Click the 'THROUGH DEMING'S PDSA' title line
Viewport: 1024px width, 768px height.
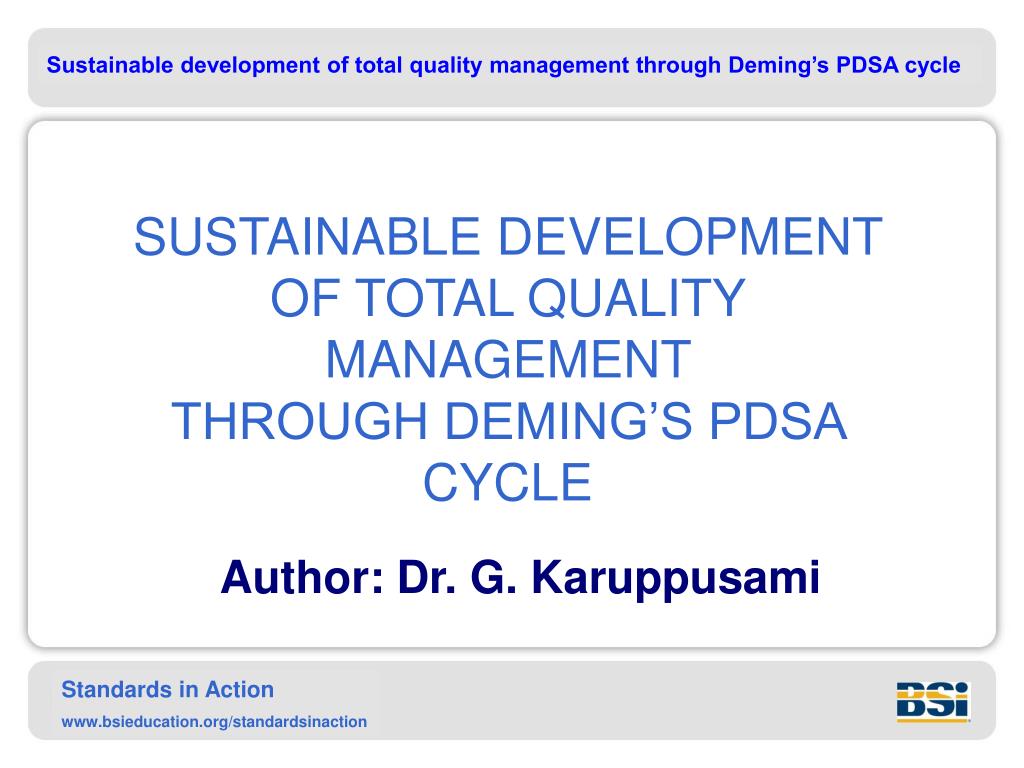[509, 421]
